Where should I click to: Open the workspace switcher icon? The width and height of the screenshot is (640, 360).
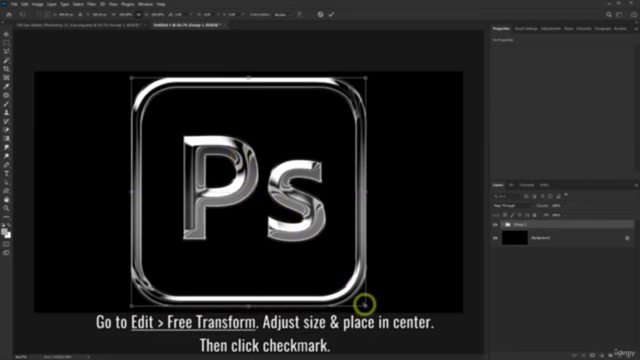[x=620, y=15]
